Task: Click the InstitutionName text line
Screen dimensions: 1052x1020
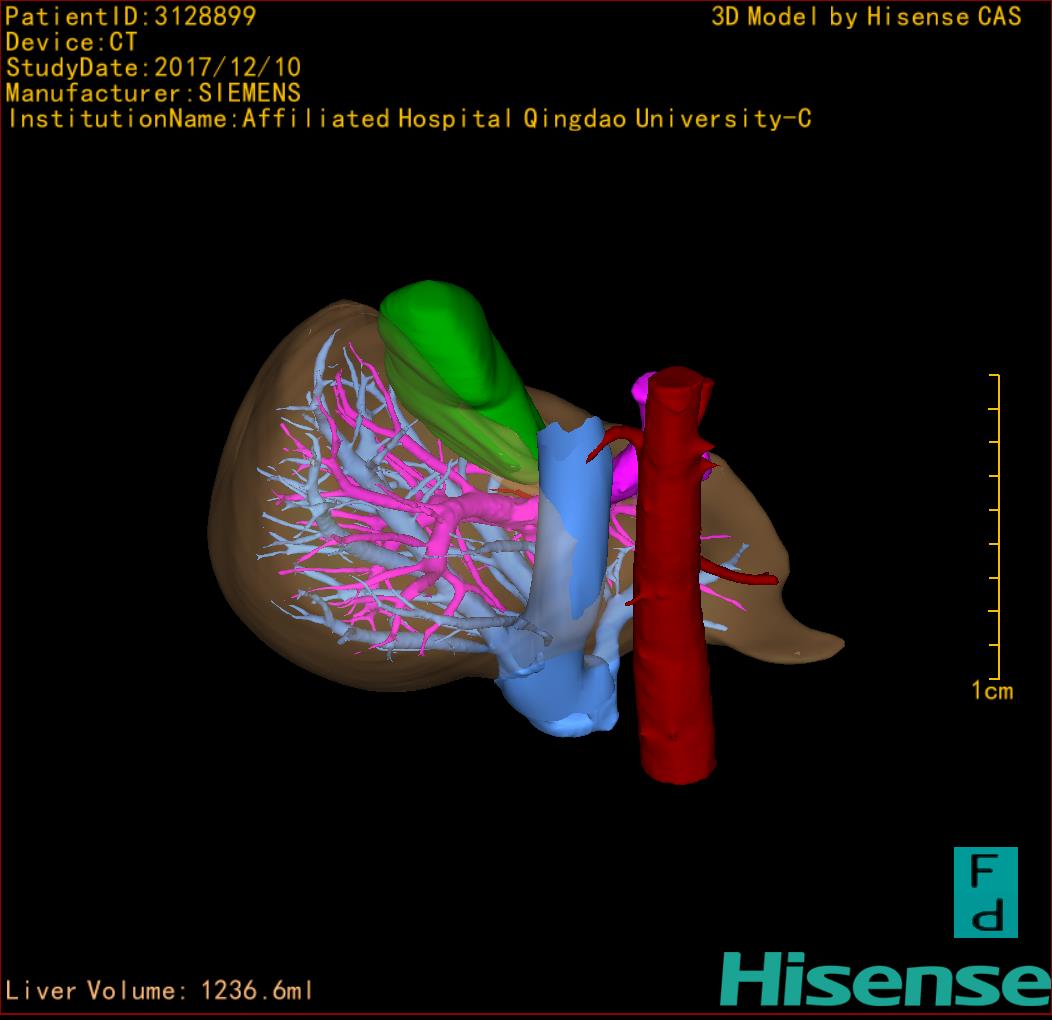Action: pos(408,119)
